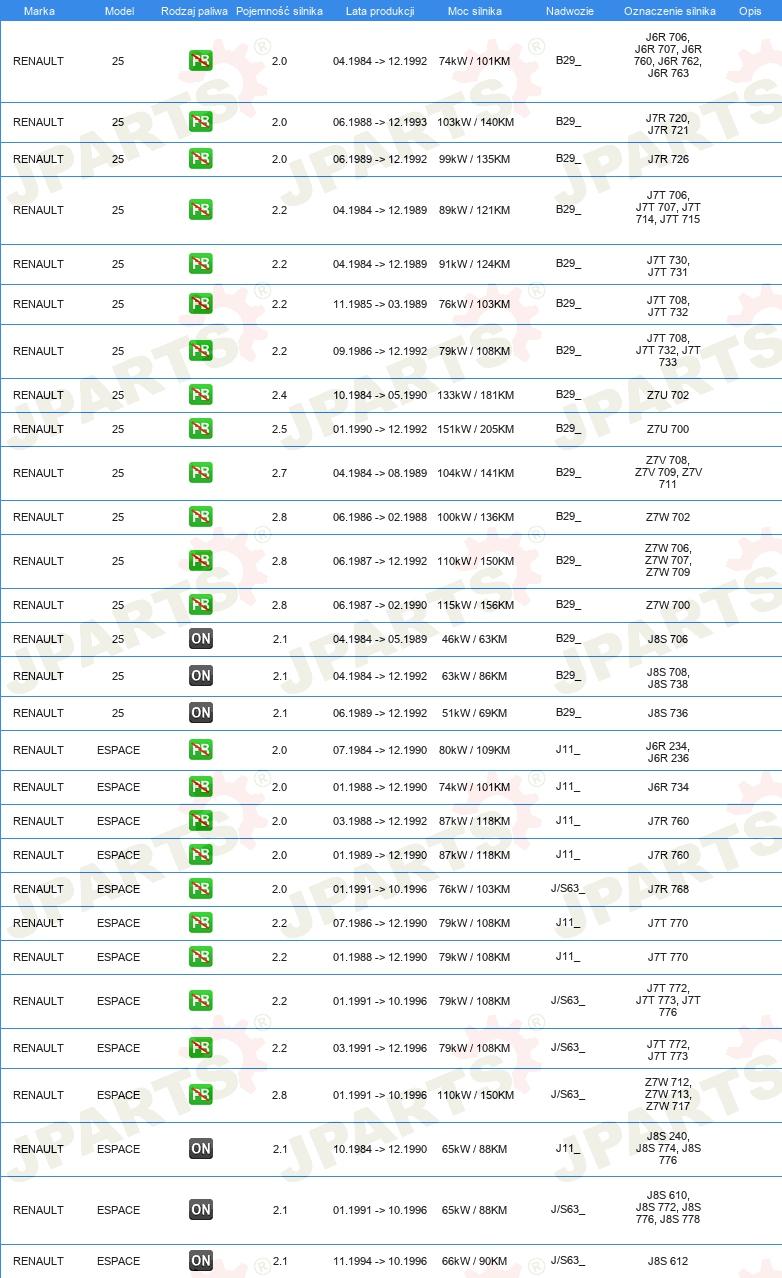
Task: Click the diesel ON icon in the J8S 610 row
Action: (201, 1210)
